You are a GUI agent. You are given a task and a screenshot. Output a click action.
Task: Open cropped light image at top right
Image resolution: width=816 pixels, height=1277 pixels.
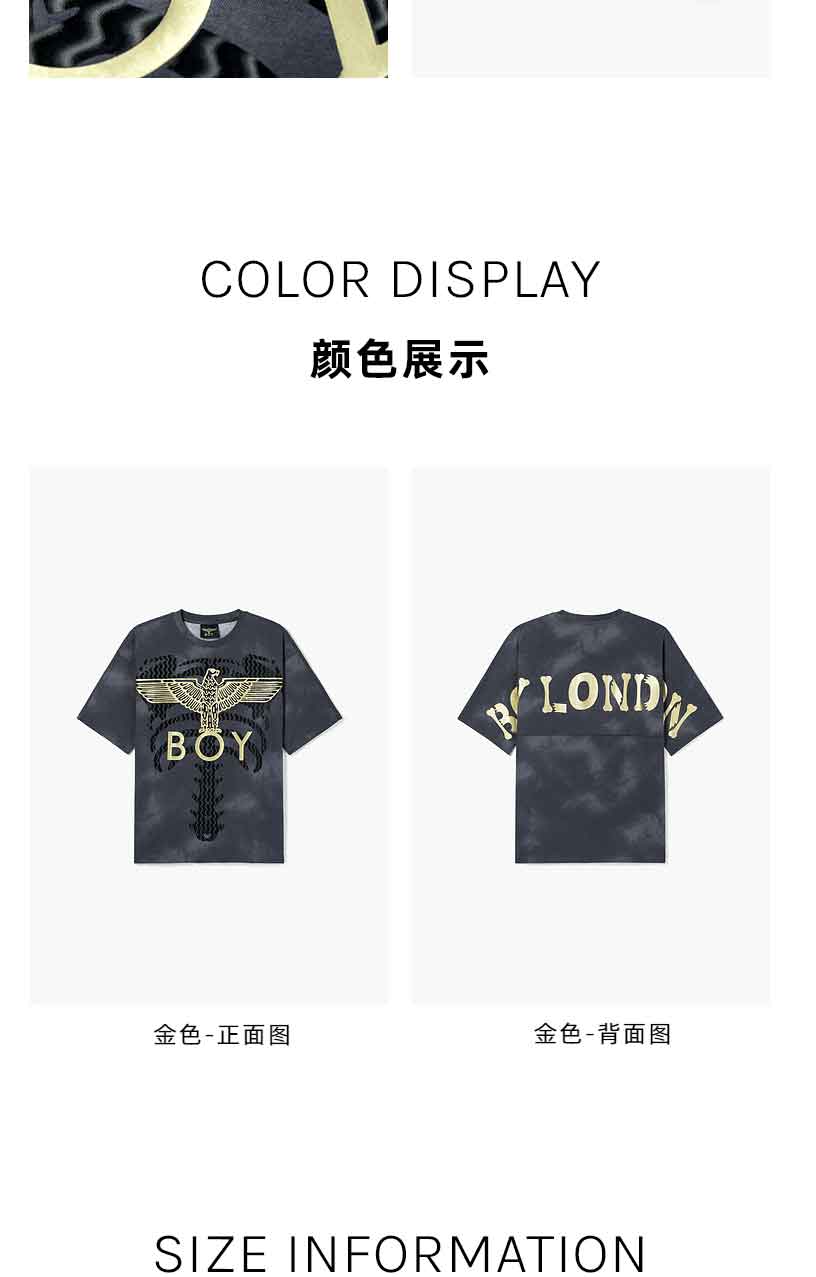click(591, 38)
